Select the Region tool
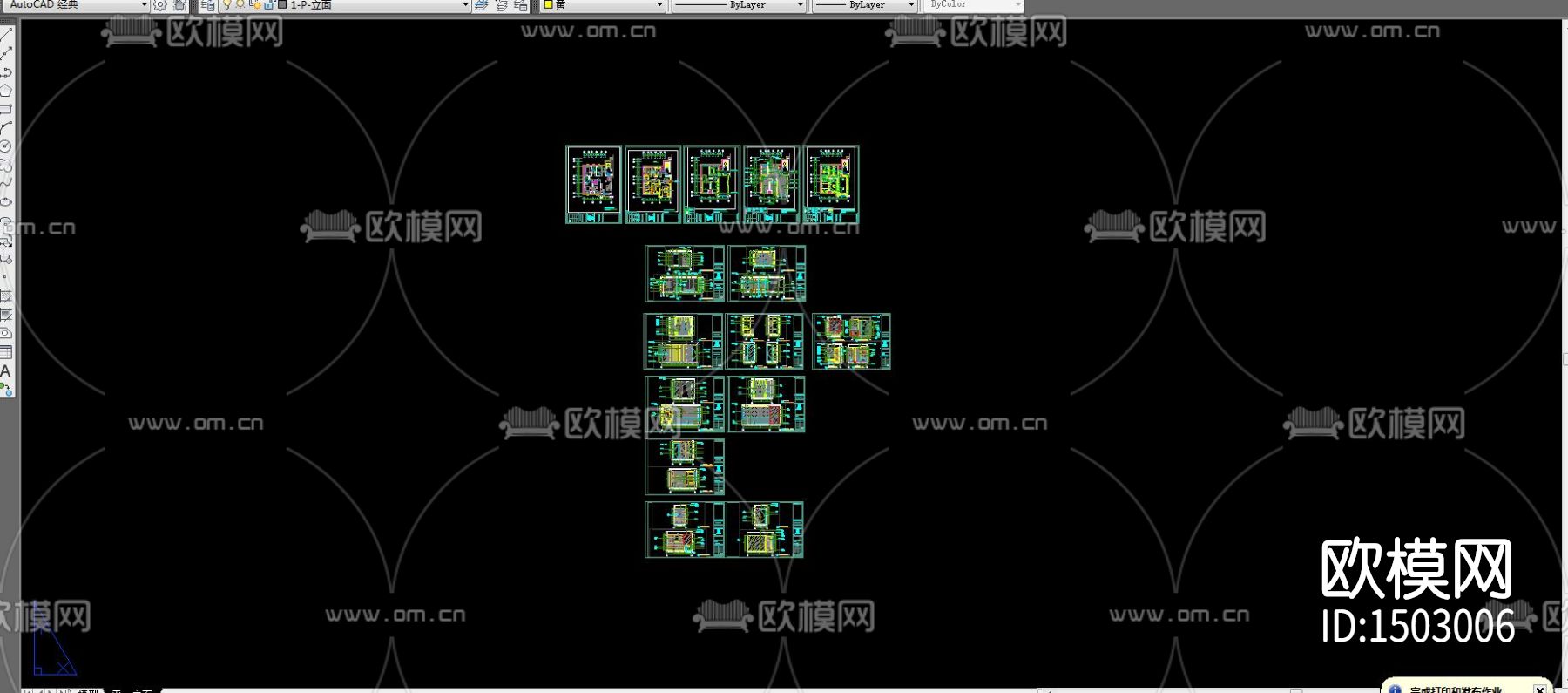Image resolution: width=1568 pixels, height=693 pixels. [x=6, y=333]
